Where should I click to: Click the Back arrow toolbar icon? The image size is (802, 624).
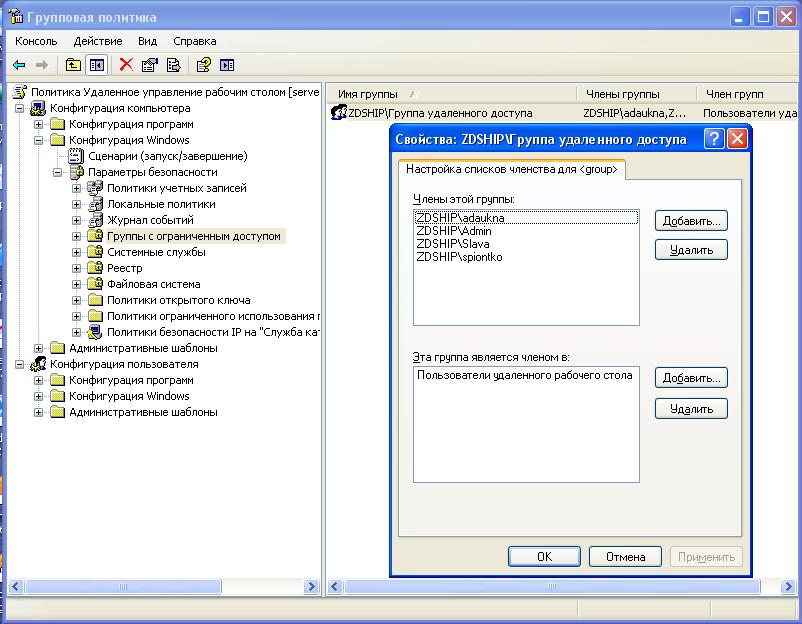click(19, 65)
